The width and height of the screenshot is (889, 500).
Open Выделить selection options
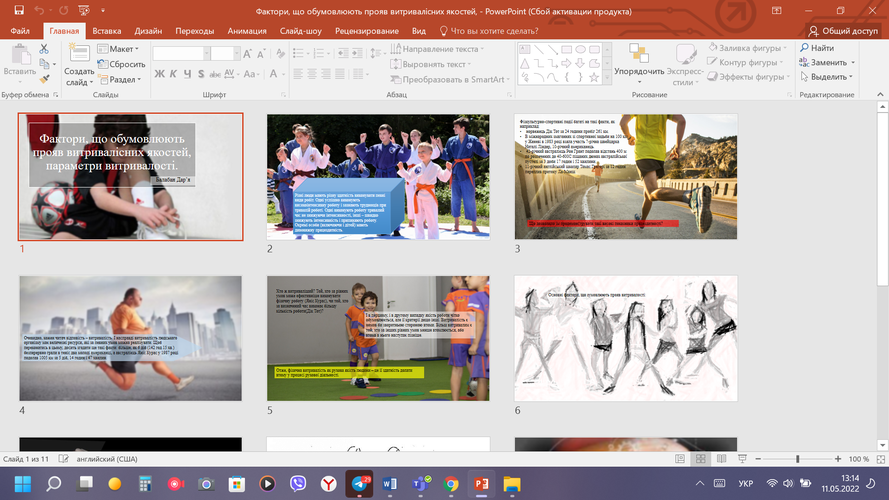[x=826, y=77]
